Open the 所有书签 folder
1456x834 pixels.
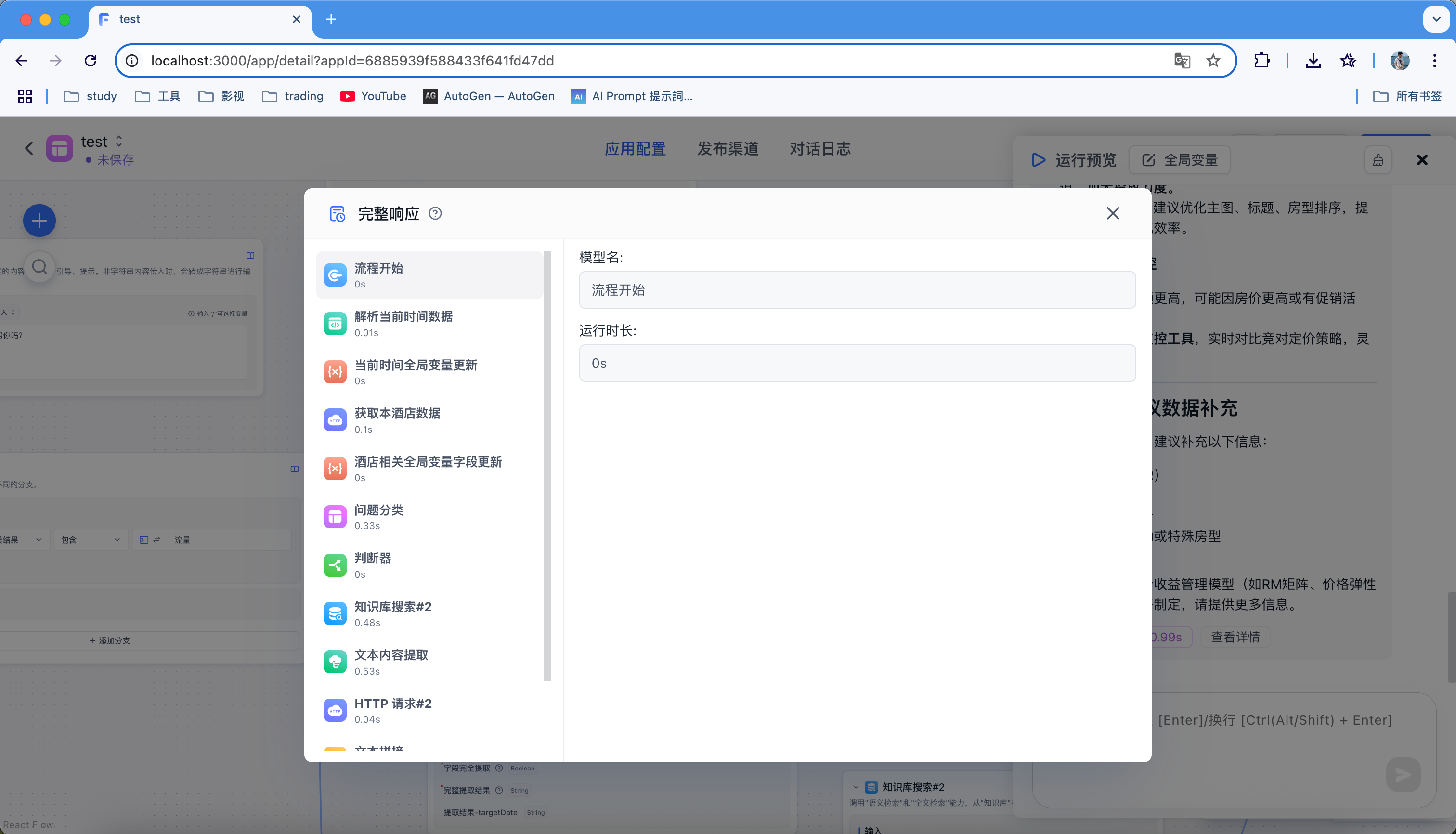1407,96
